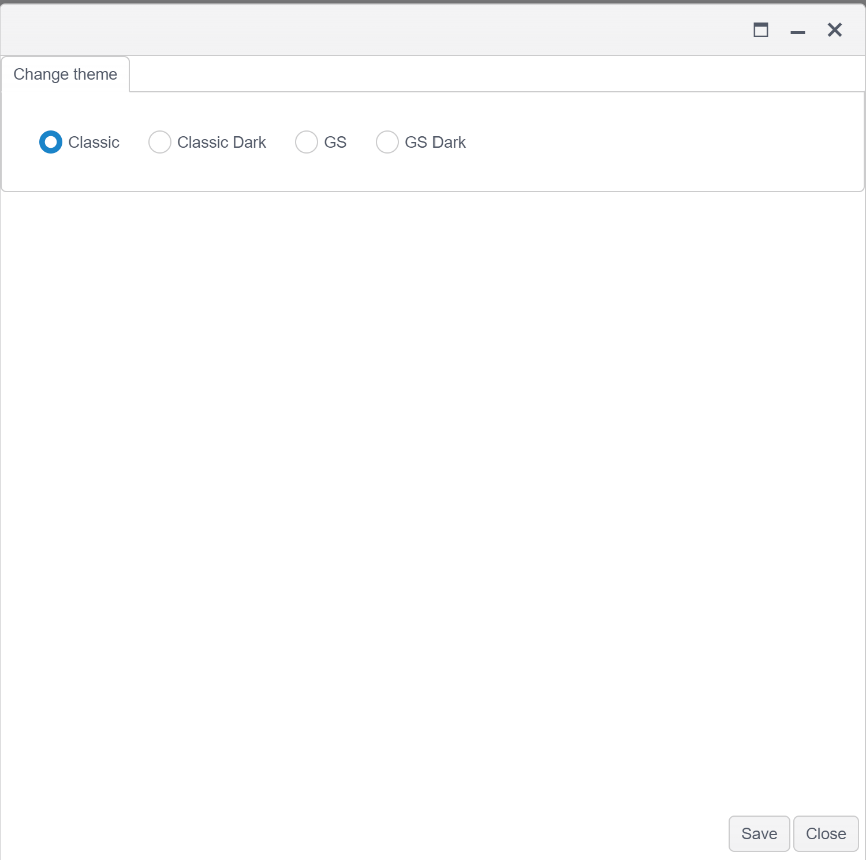This screenshot has height=860, width=866.
Task: Click the bottom border of the theme options panel
Action: [432, 190]
